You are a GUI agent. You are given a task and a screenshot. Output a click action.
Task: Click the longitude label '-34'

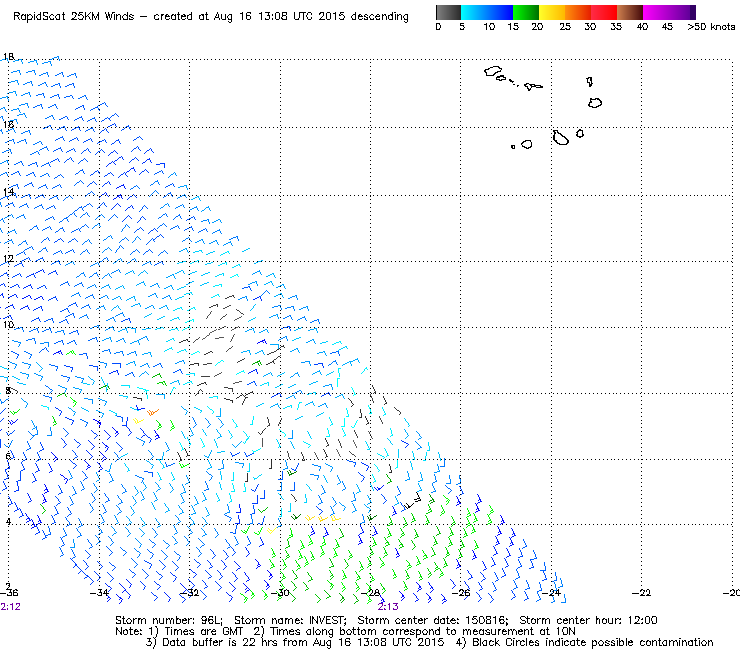(99, 593)
